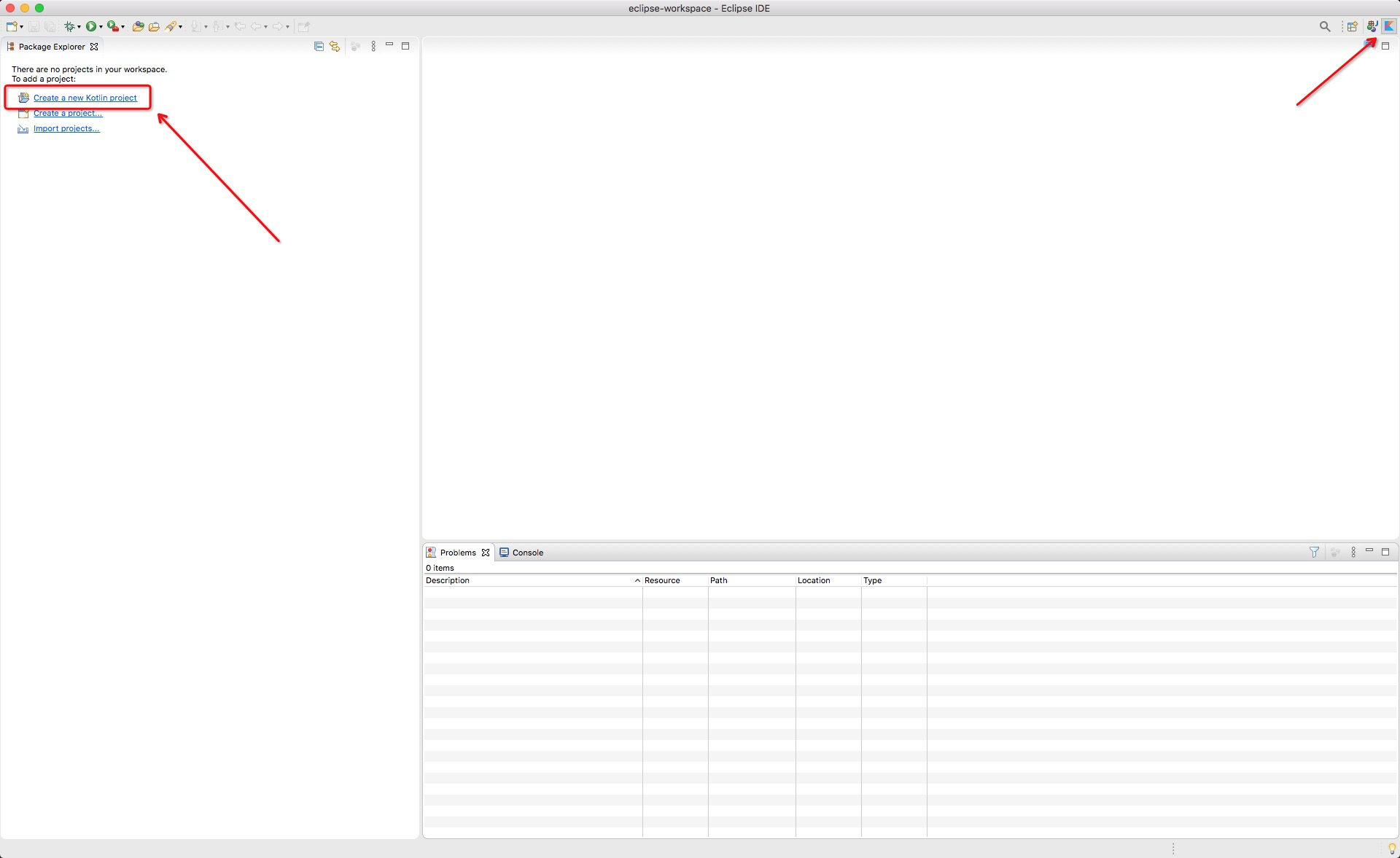The height and width of the screenshot is (858, 1400).
Task: Run the program with the green play icon
Action: click(91, 26)
